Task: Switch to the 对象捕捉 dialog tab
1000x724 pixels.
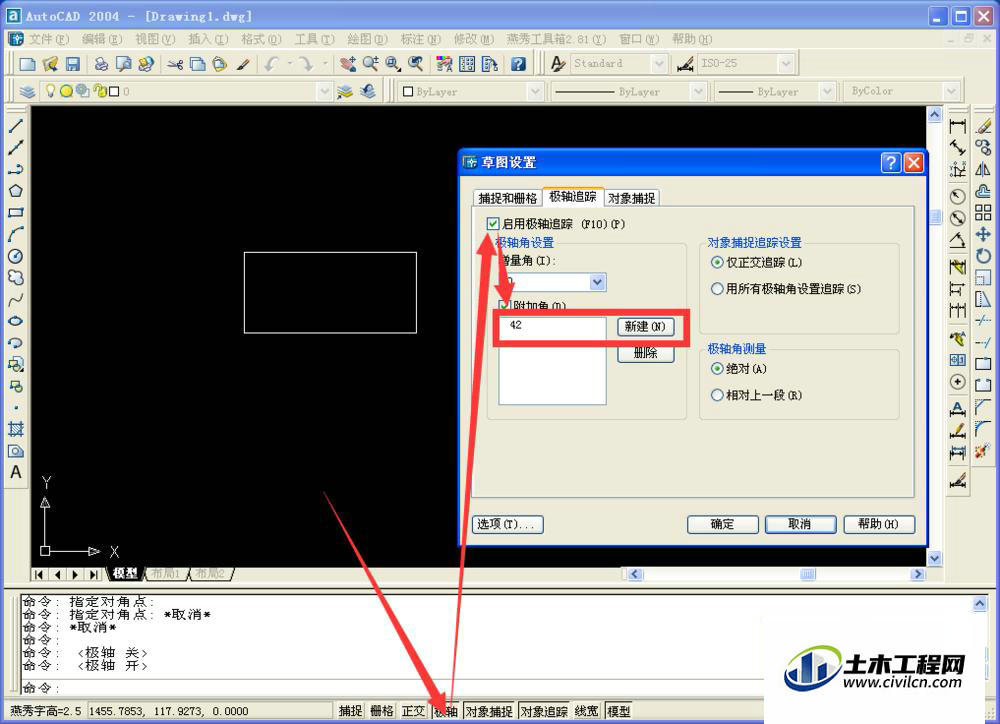Action: (631, 198)
